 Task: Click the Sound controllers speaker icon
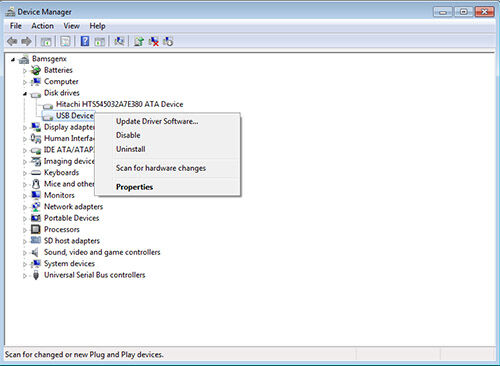point(35,252)
